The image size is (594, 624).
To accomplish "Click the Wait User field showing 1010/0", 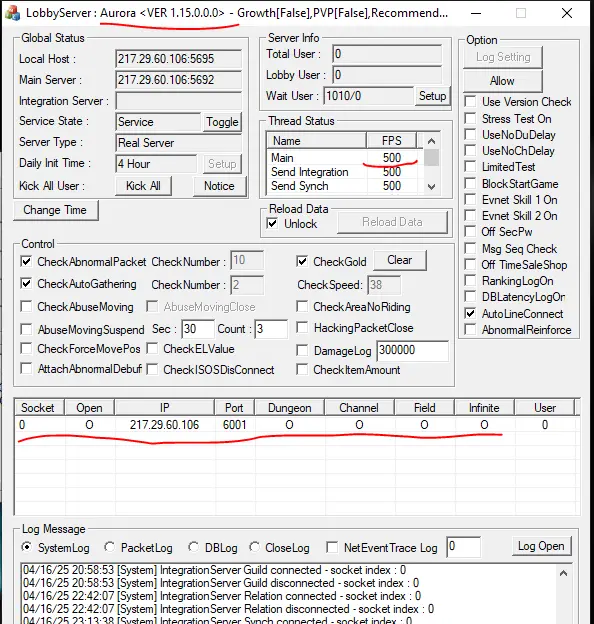I will [368, 96].
